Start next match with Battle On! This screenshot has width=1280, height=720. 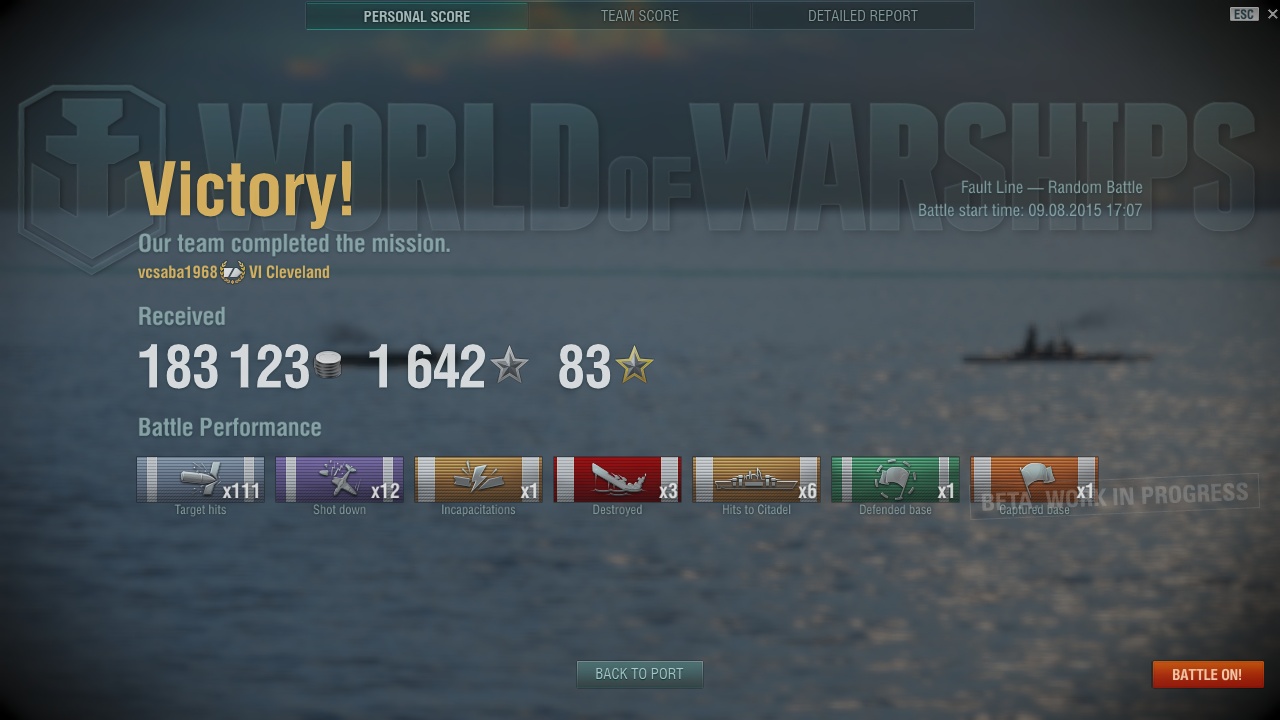pos(1207,674)
